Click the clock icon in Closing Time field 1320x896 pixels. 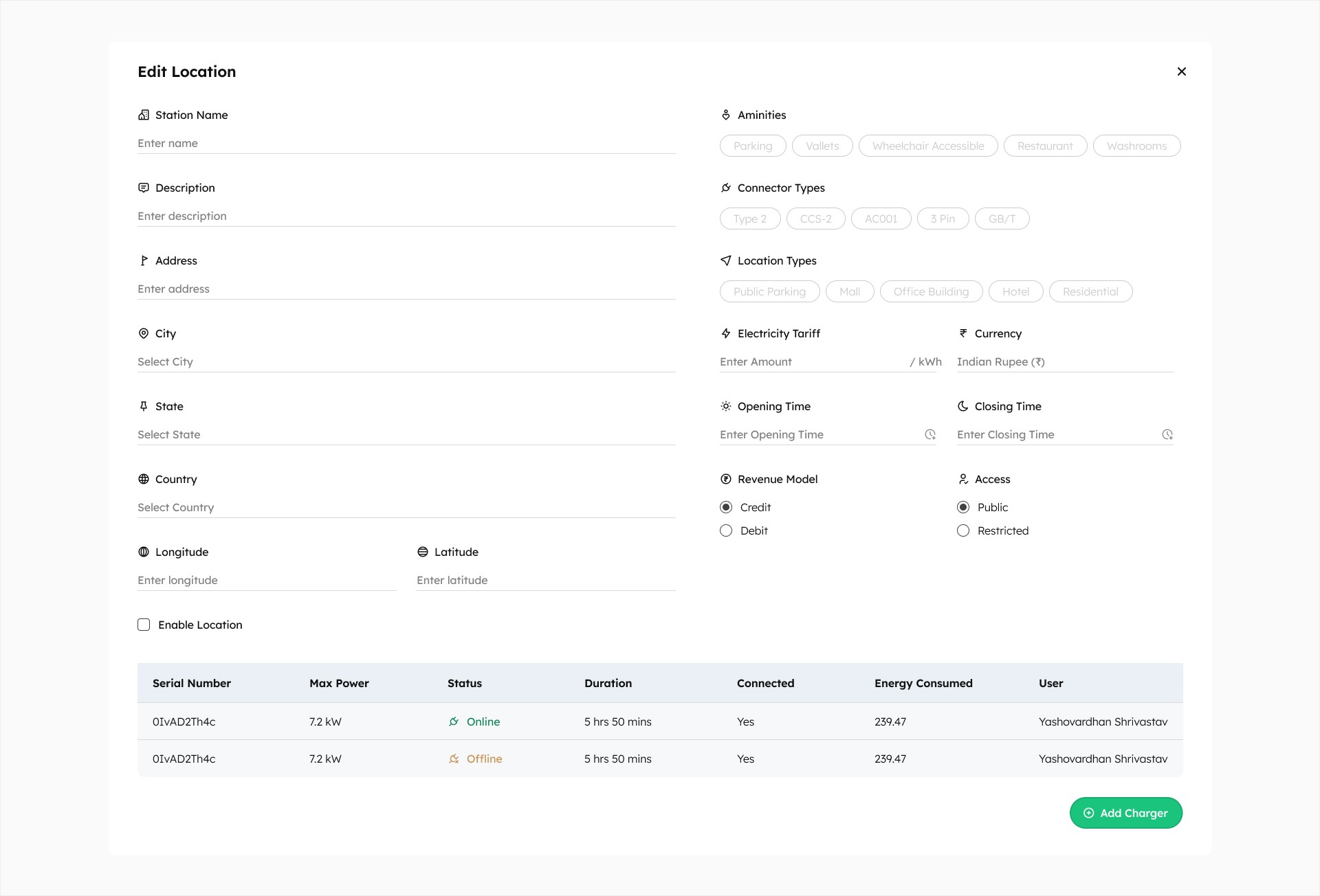tap(1167, 434)
